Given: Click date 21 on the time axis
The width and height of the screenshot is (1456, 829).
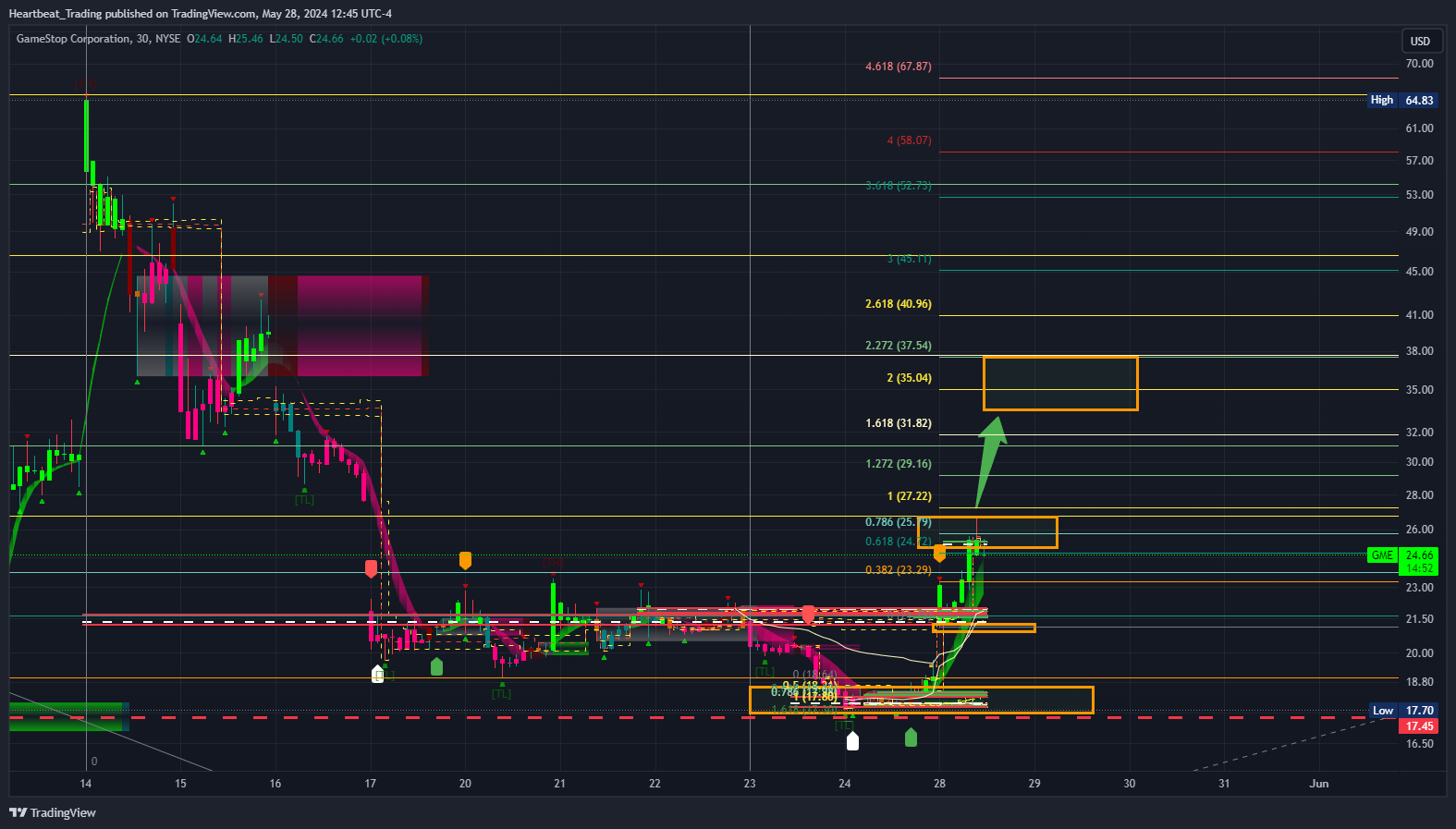Looking at the screenshot, I should coord(560,784).
